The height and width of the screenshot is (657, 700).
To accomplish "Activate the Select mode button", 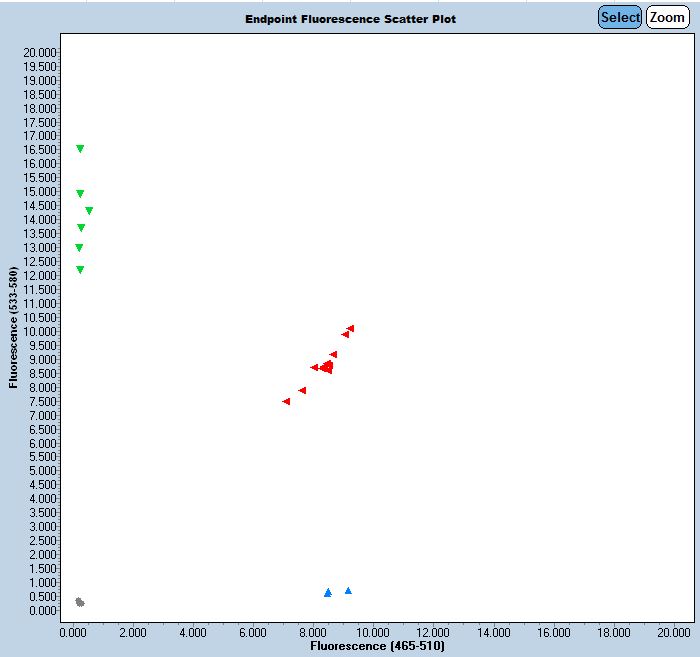I will click(x=620, y=17).
